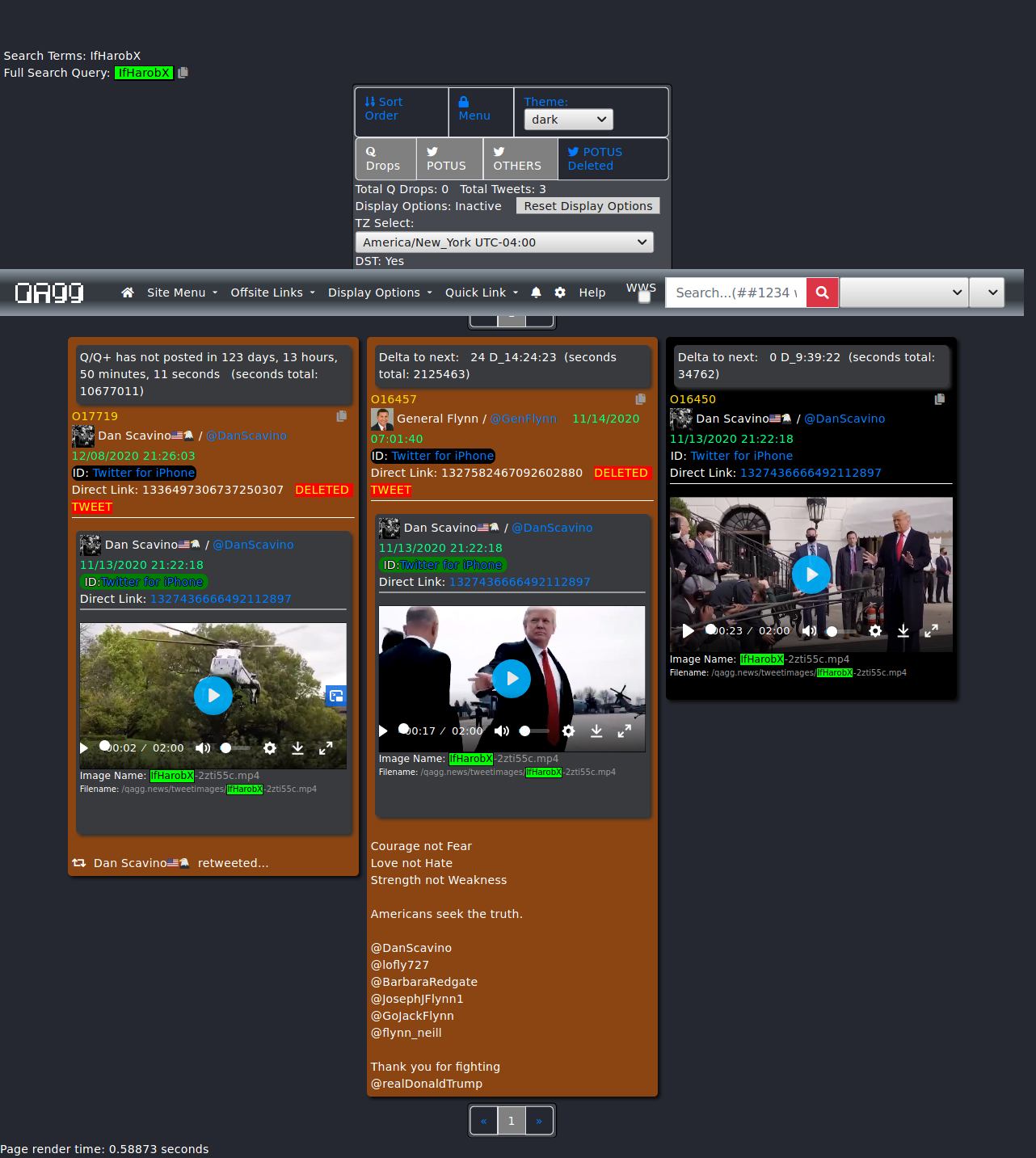This screenshot has width=1036, height=1158.
Task: Click small play control on 00:17 video
Action: 383,731
